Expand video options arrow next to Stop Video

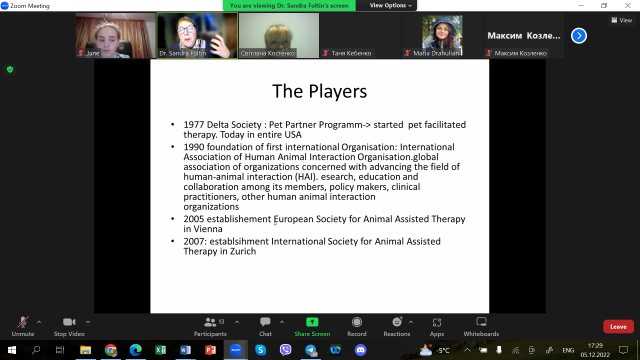(88, 322)
